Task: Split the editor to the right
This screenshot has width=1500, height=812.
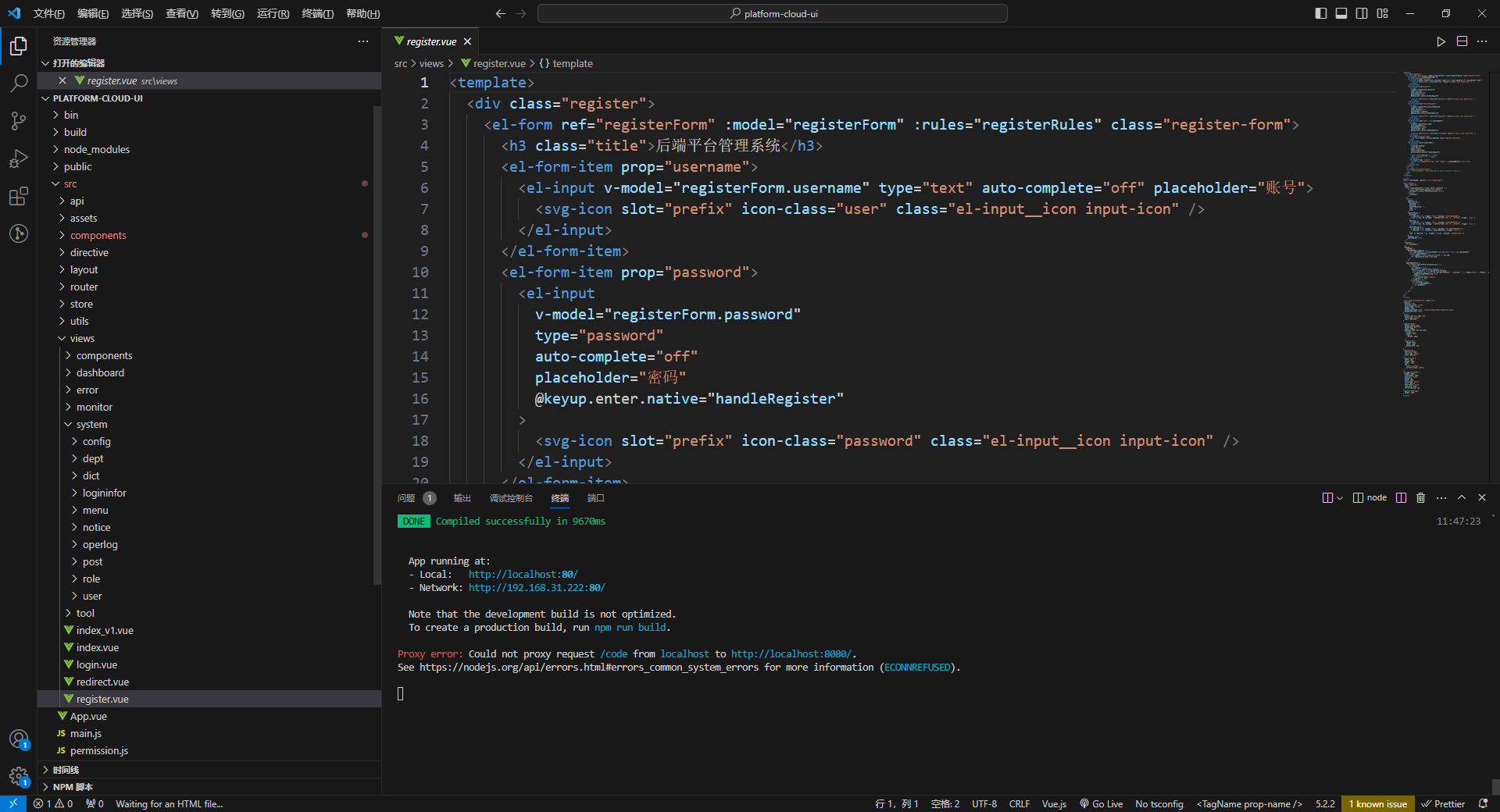Action: 1462,41
